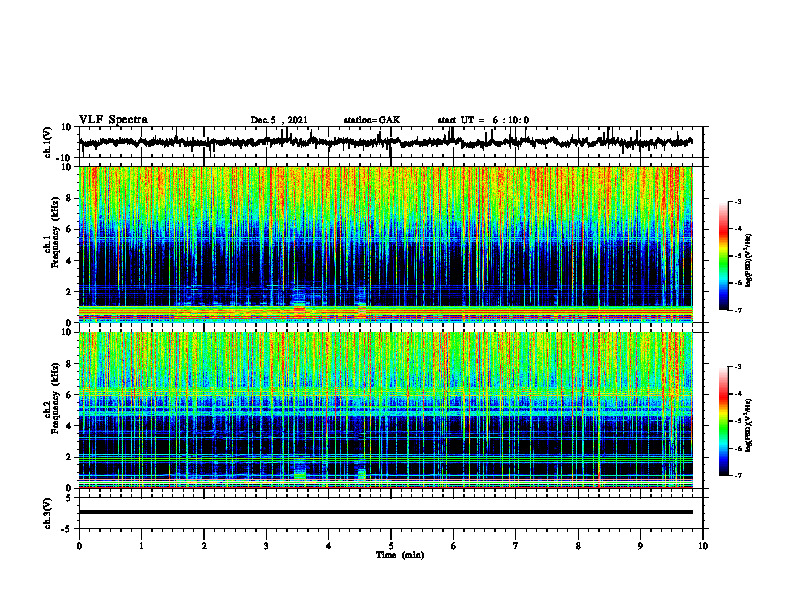Click the "3" tick label on time axis
This screenshot has width=792, height=612.
pyautogui.click(x=266, y=546)
